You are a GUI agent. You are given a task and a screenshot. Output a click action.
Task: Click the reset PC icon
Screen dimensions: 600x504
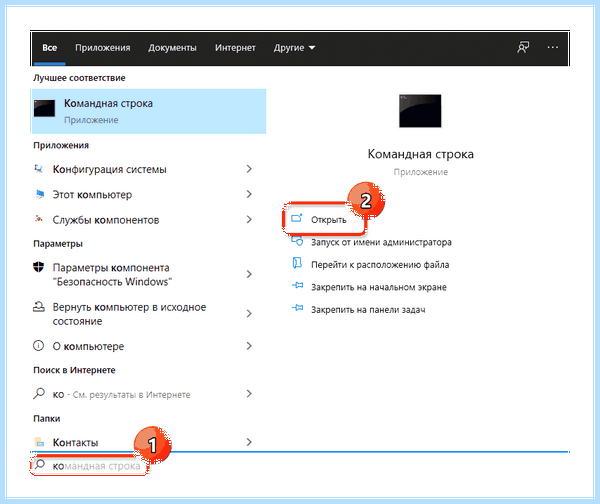coord(39,307)
